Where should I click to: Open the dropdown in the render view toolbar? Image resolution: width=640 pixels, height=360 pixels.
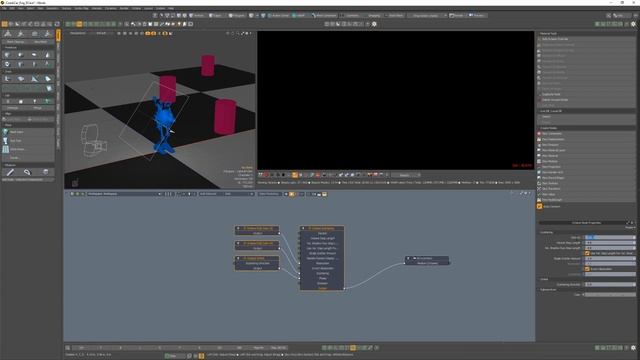405,175
